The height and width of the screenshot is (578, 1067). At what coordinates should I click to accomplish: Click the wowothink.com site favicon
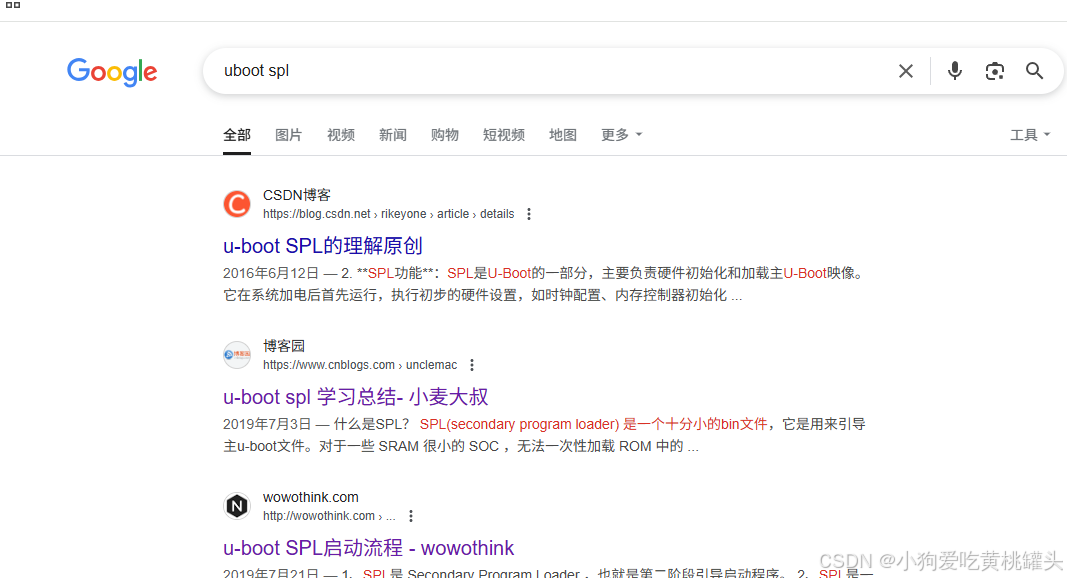(x=236, y=506)
